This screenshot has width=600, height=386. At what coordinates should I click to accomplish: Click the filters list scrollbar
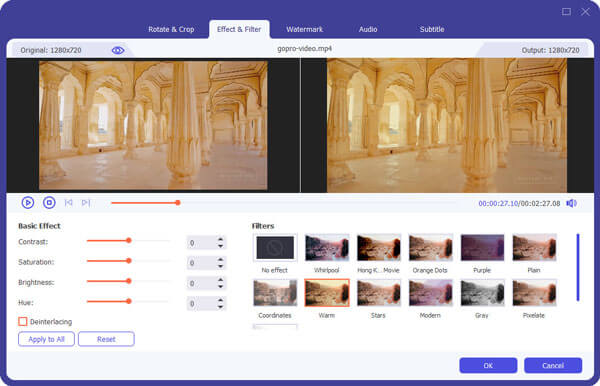coord(578,267)
